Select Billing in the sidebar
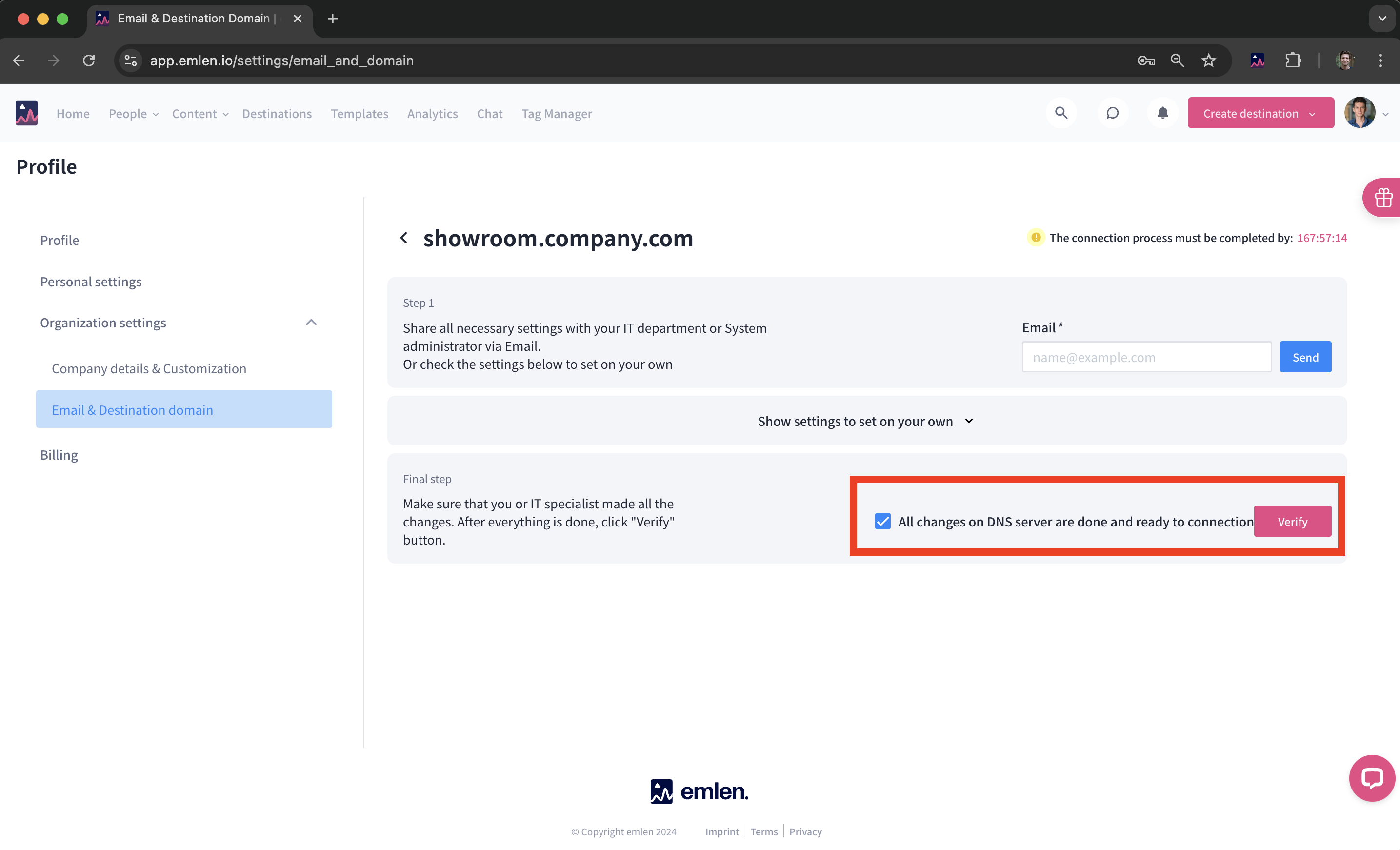 (x=59, y=455)
